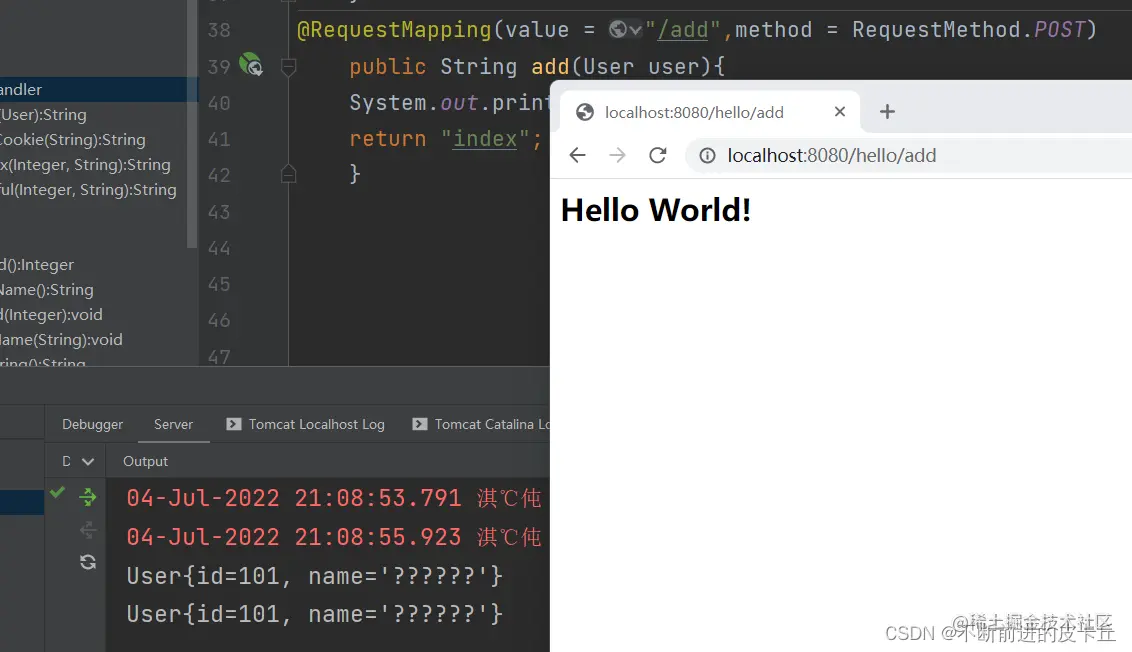The width and height of the screenshot is (1132, 652).
Task: Select the d(Integer):void setter in structure panel
Action: click(x=51, y=314)
